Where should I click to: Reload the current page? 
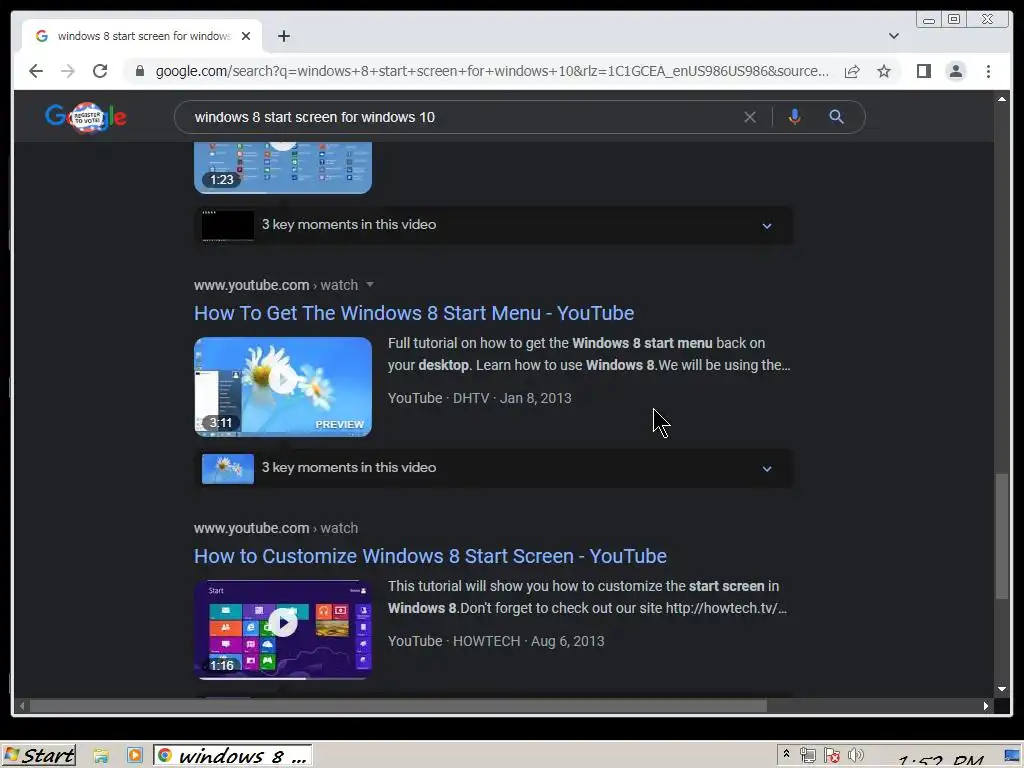pos(100,71)
